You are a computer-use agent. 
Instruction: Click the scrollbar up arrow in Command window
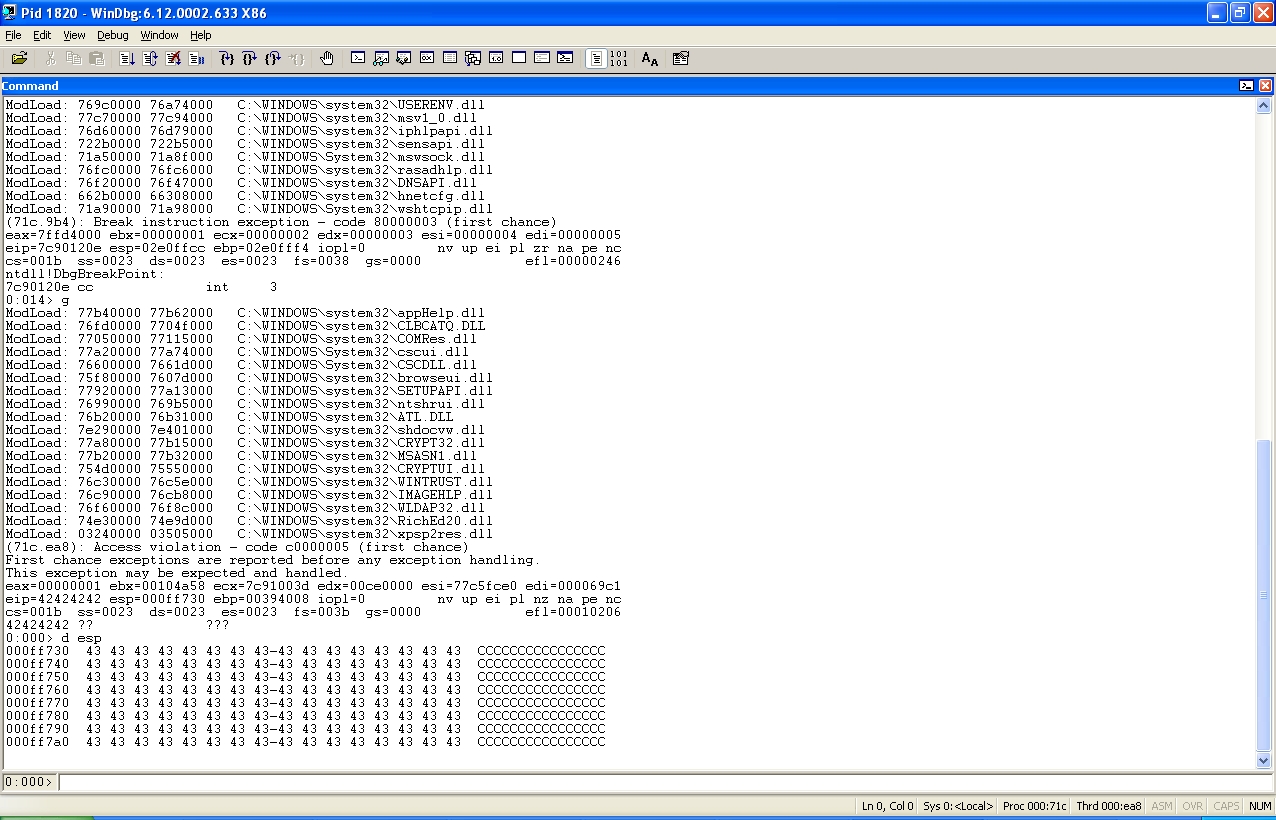(1264, 105)
